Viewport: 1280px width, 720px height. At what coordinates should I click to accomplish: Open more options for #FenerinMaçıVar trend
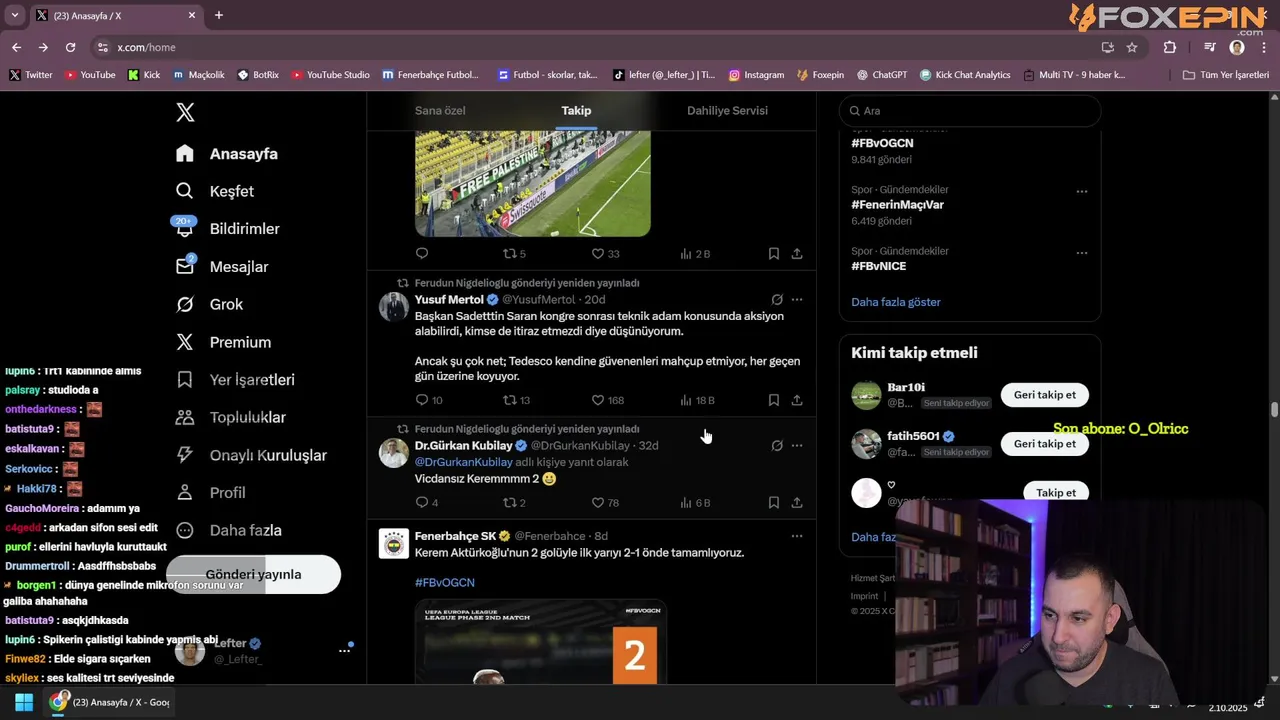1082,191
